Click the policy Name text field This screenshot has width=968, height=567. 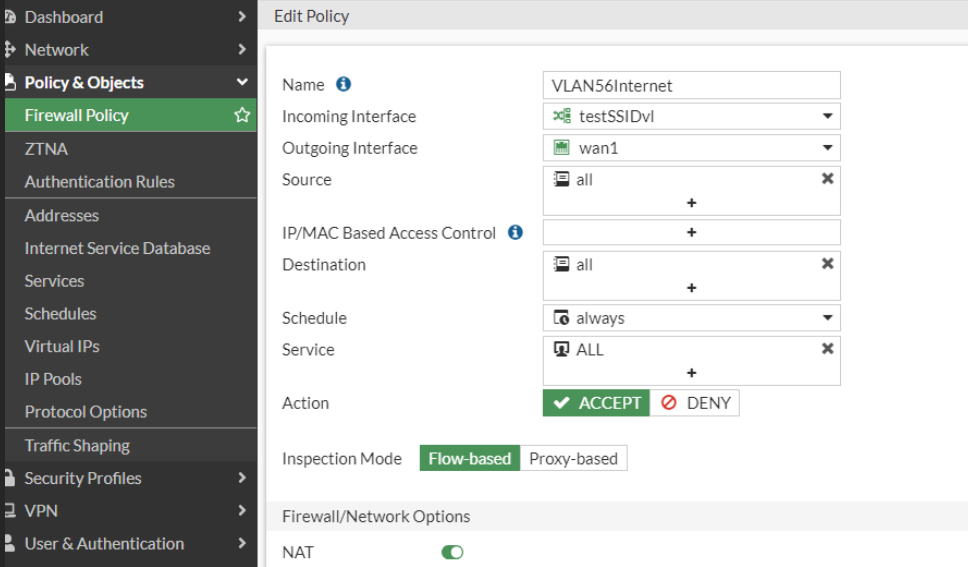click(x=691, y=85)
